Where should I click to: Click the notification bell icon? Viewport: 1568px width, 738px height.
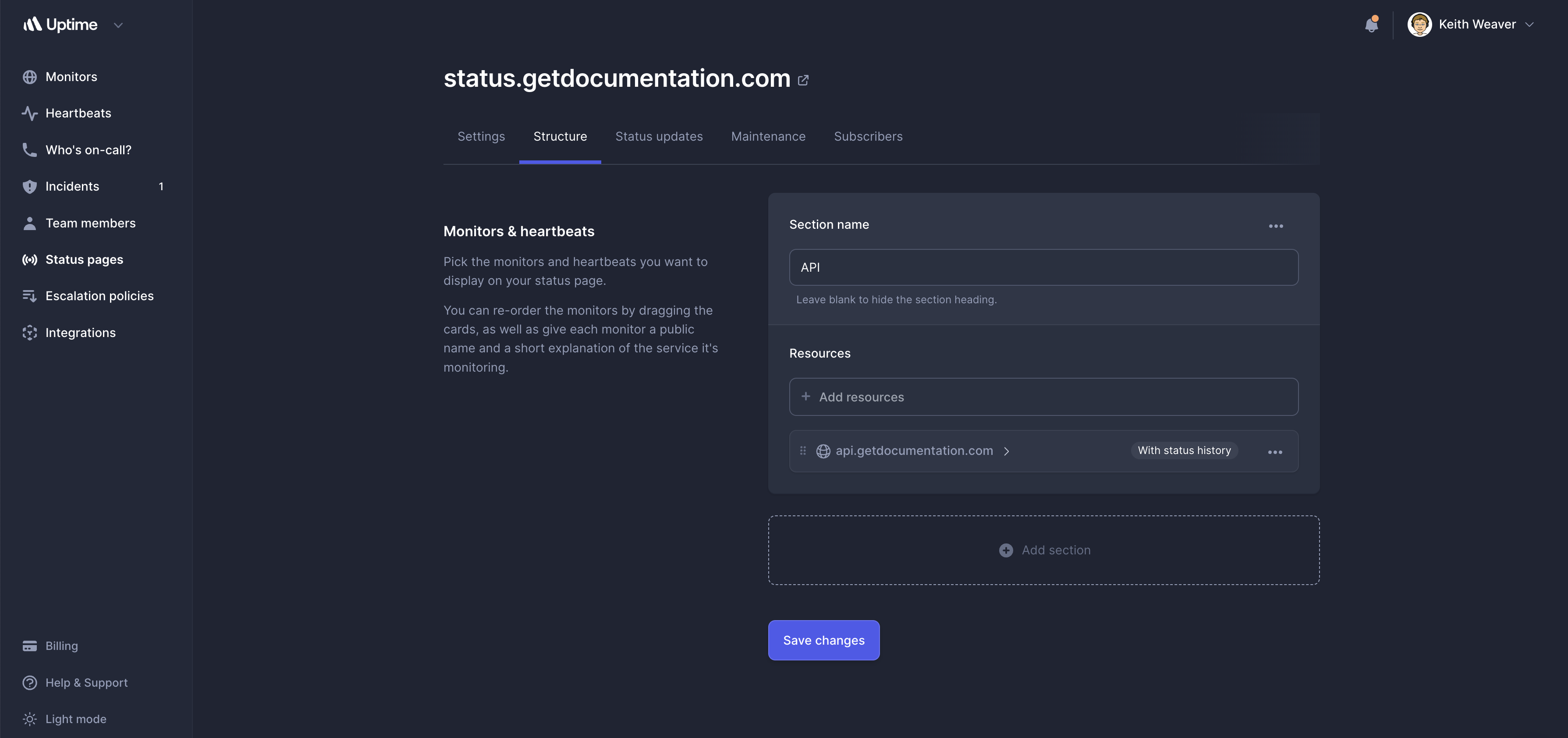tap(1371, 25)
